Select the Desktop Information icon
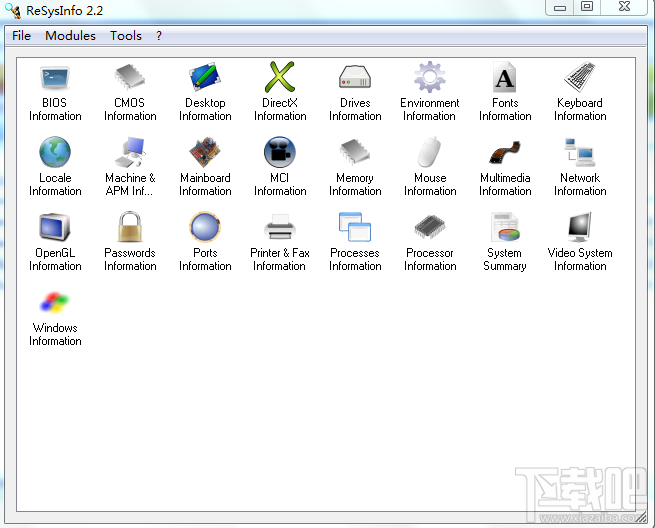This screenshot has height=528, width=655. coord(205,78)
